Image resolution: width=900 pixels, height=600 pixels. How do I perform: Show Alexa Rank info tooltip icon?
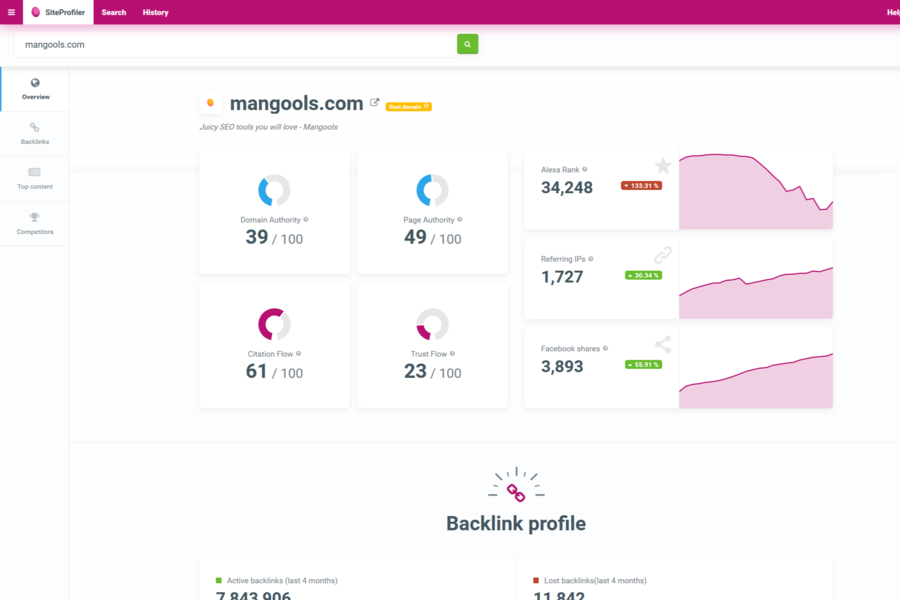pyautogui.click(x=585, y=169)
